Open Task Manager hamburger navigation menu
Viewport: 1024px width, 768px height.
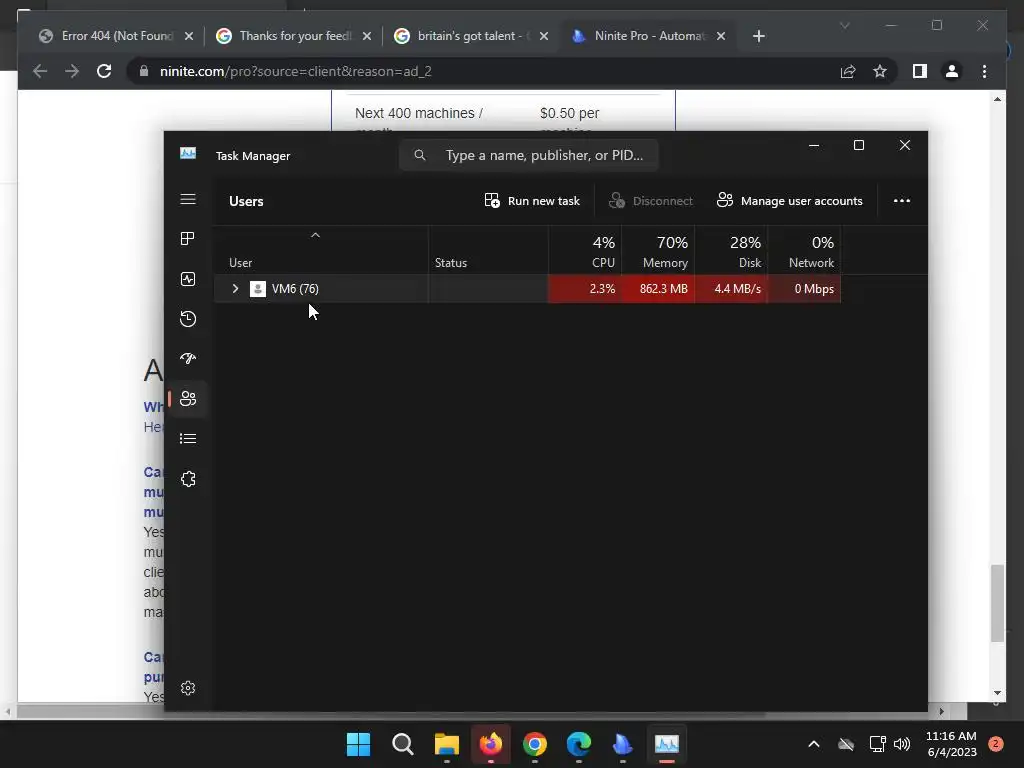pyautogui.click(x=188, y=199)
